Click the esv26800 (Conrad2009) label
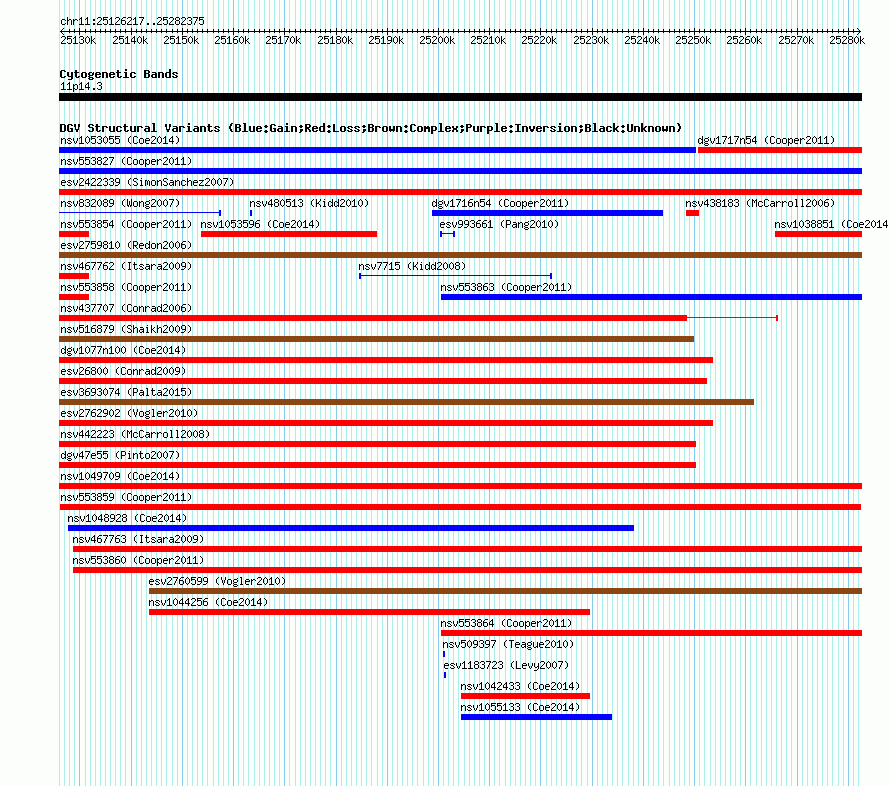 123,371
